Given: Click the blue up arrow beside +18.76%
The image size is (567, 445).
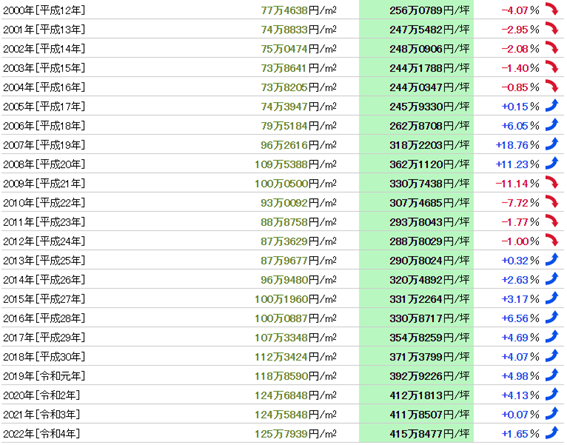Looking at the screenshot, I should click(x=552, y=144).
